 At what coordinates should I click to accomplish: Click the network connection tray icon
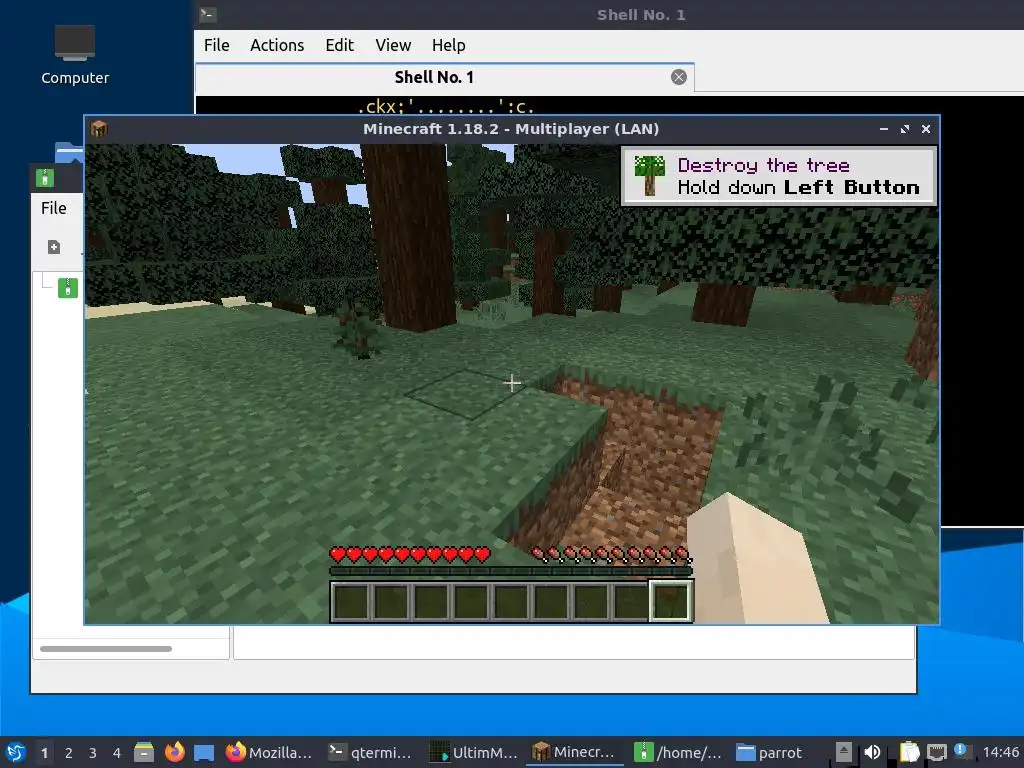(x=937, y=752)
